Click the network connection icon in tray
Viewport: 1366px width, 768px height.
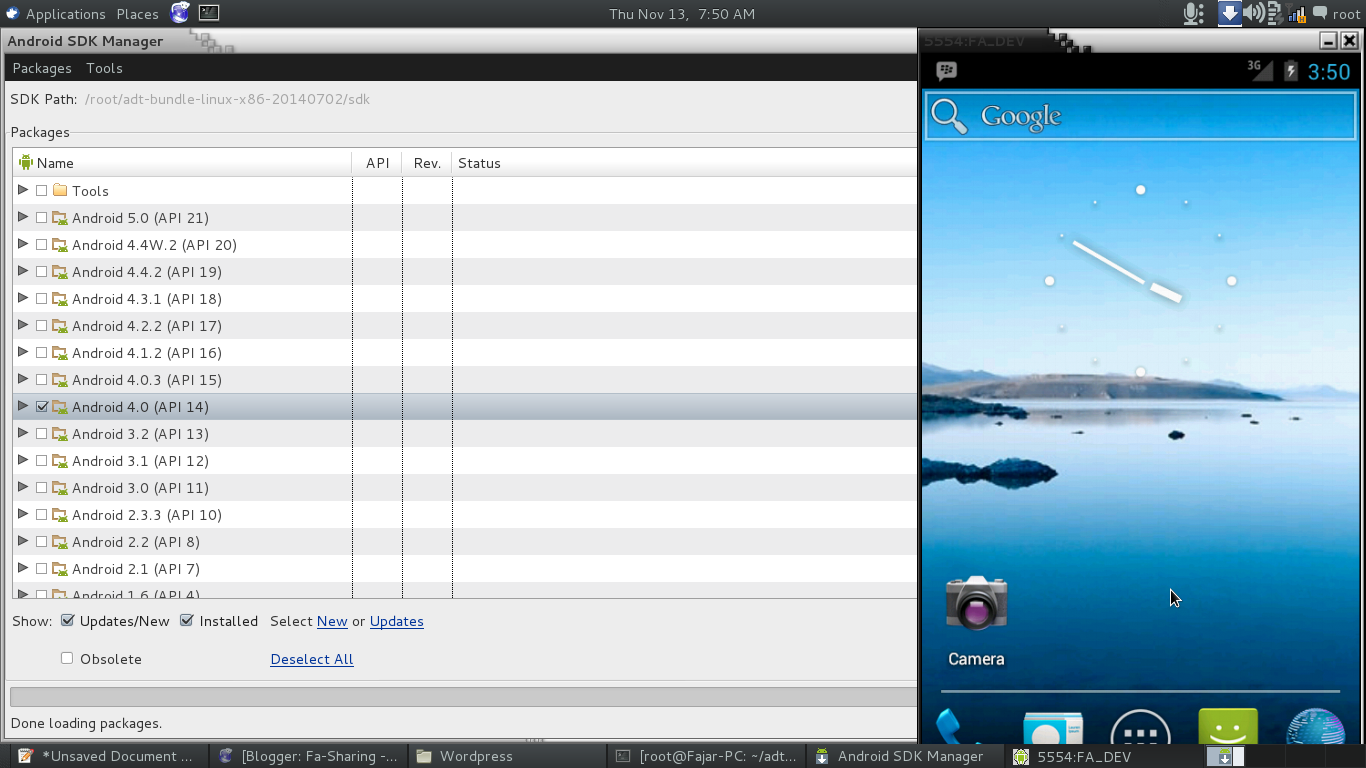coord(1298,14)
